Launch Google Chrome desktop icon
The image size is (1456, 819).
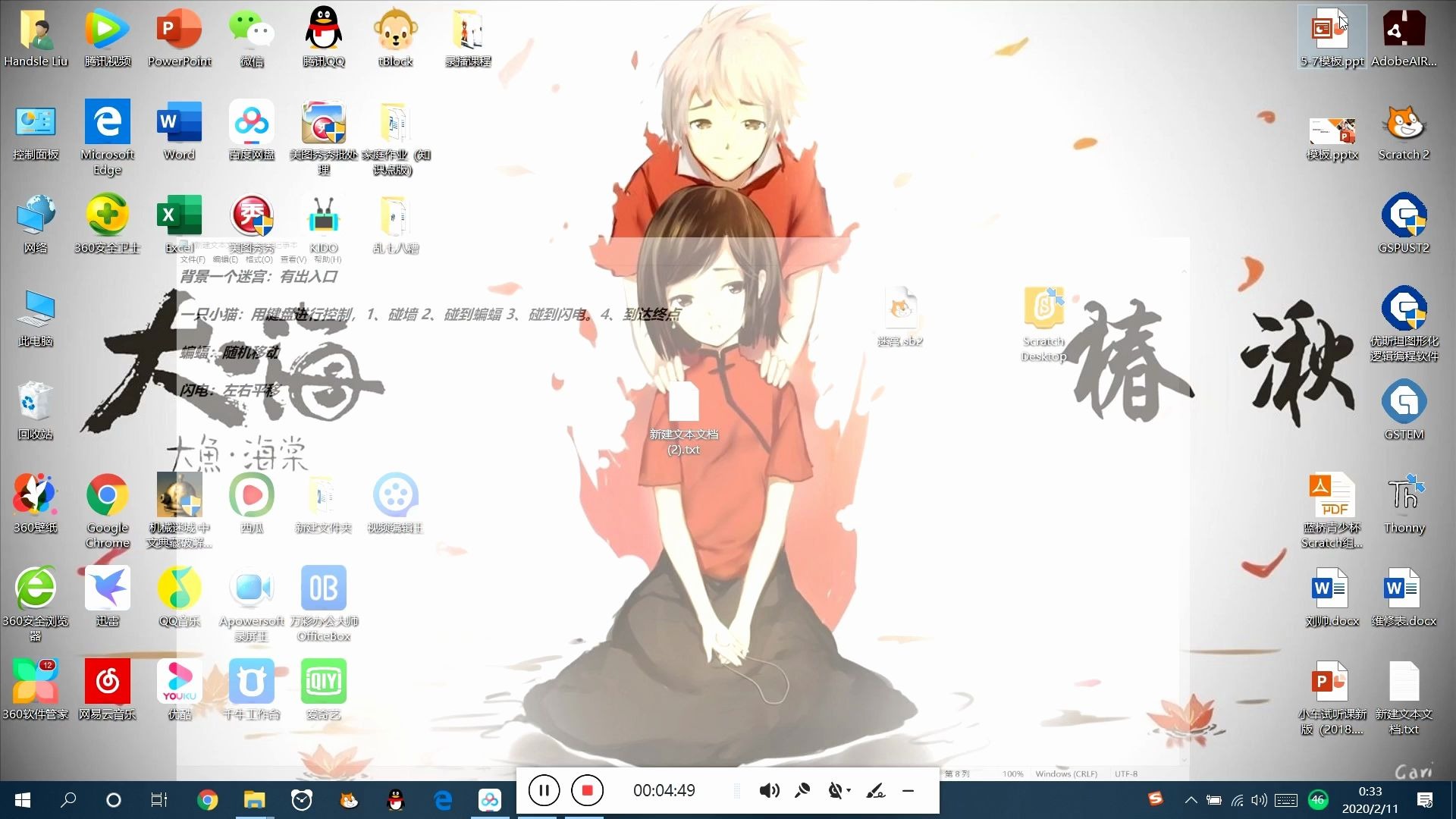click(107, 497)
